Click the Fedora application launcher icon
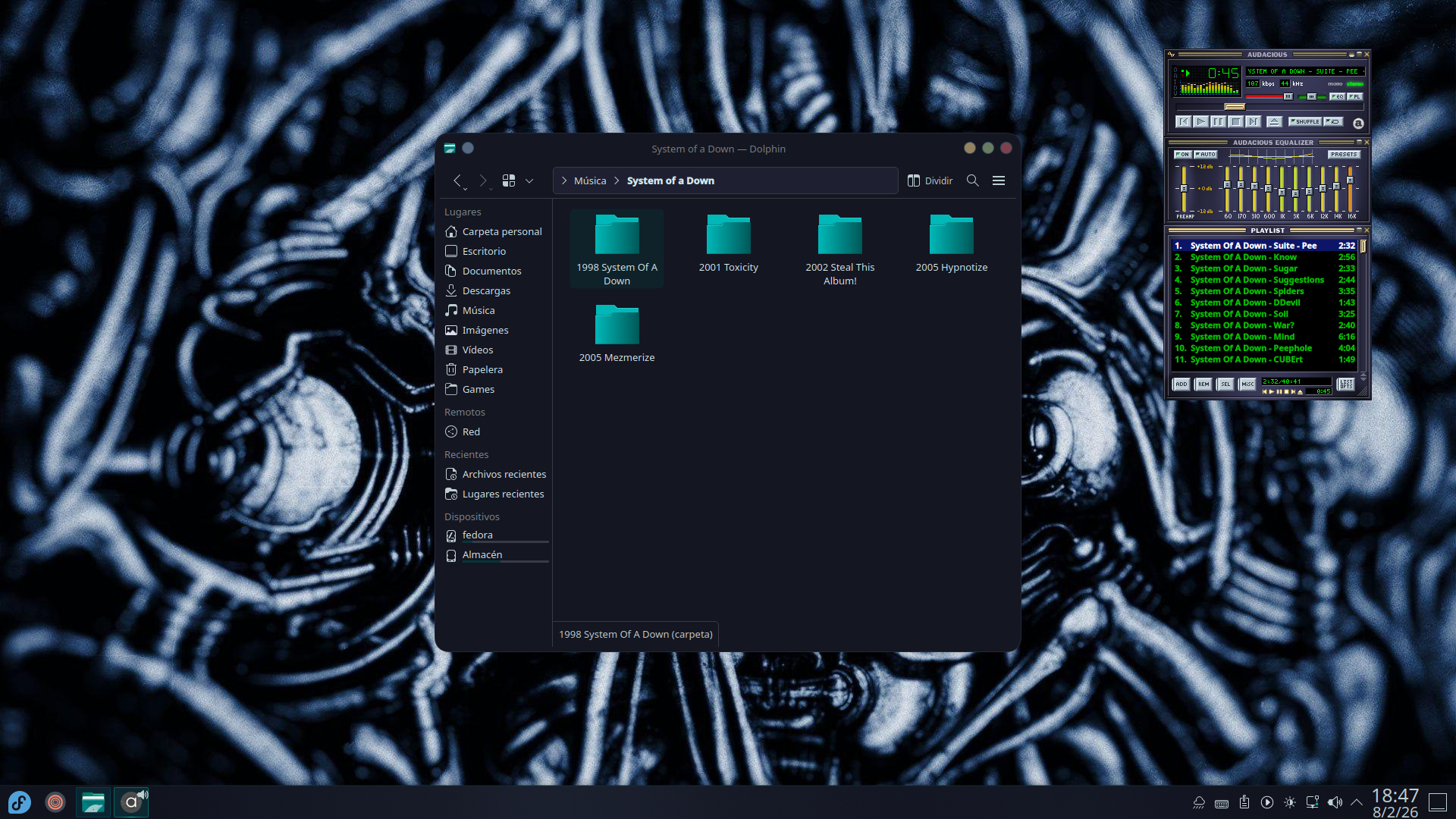Image resolution: width=1456 pixels, height=819 pixels. (x=20, y=802)
